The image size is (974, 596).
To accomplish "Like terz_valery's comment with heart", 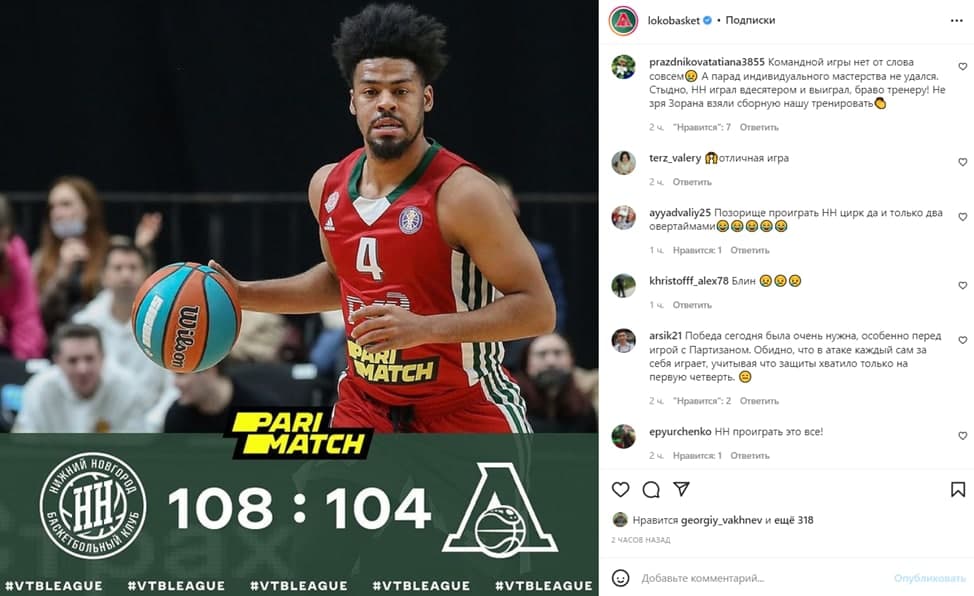I will pos(962,162).
